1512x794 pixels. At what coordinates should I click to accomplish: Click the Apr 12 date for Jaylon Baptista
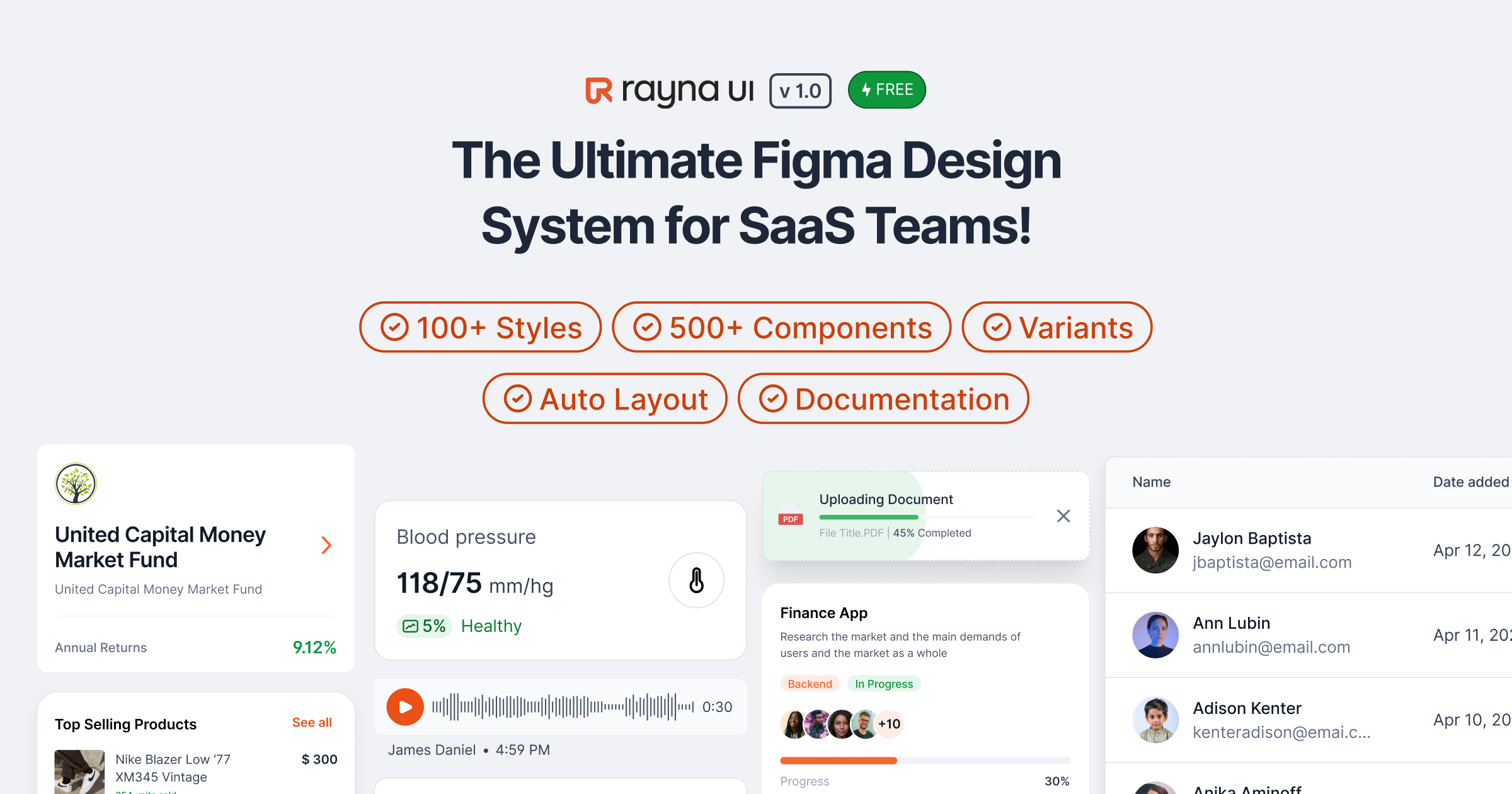[1472, 550]
